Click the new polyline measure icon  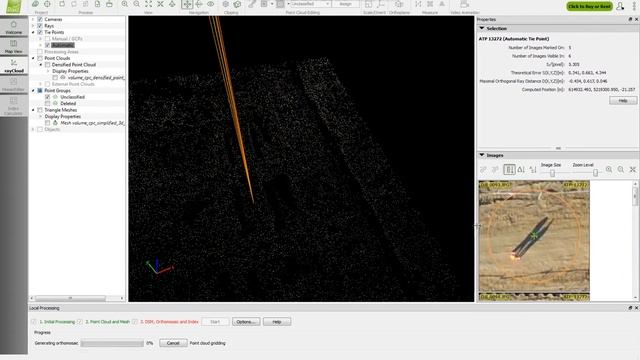[418, 4]
